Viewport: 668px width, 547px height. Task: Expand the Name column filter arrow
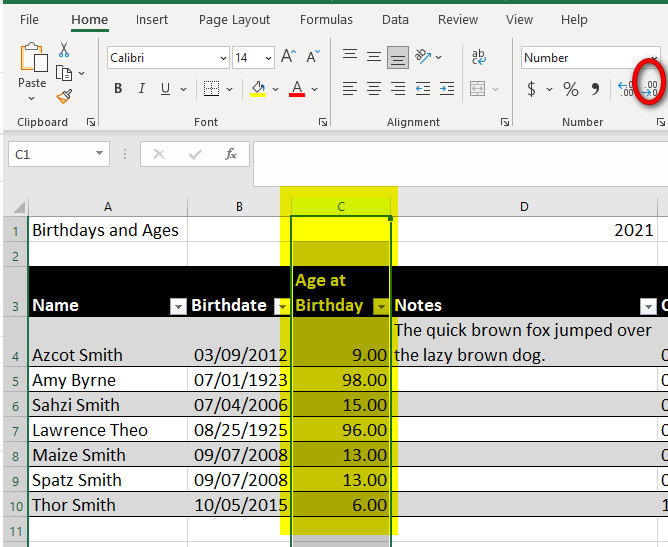[177, 306]
